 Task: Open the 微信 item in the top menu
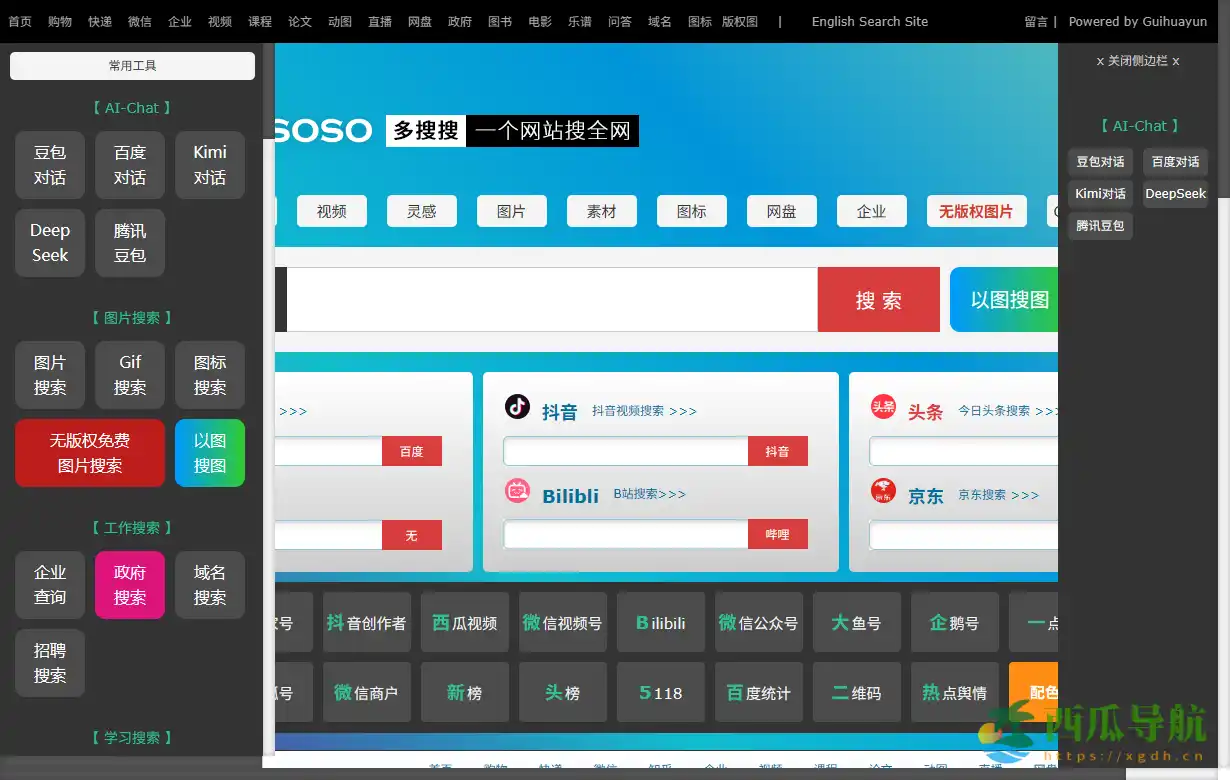139,21
